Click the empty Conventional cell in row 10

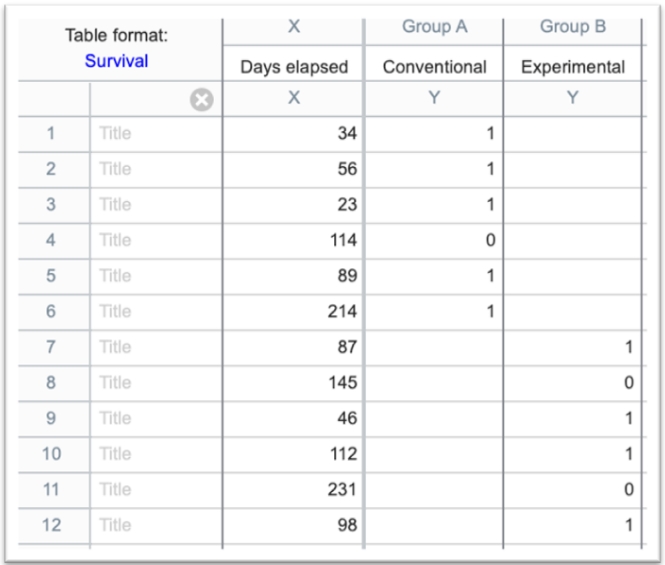coord(434,454)
